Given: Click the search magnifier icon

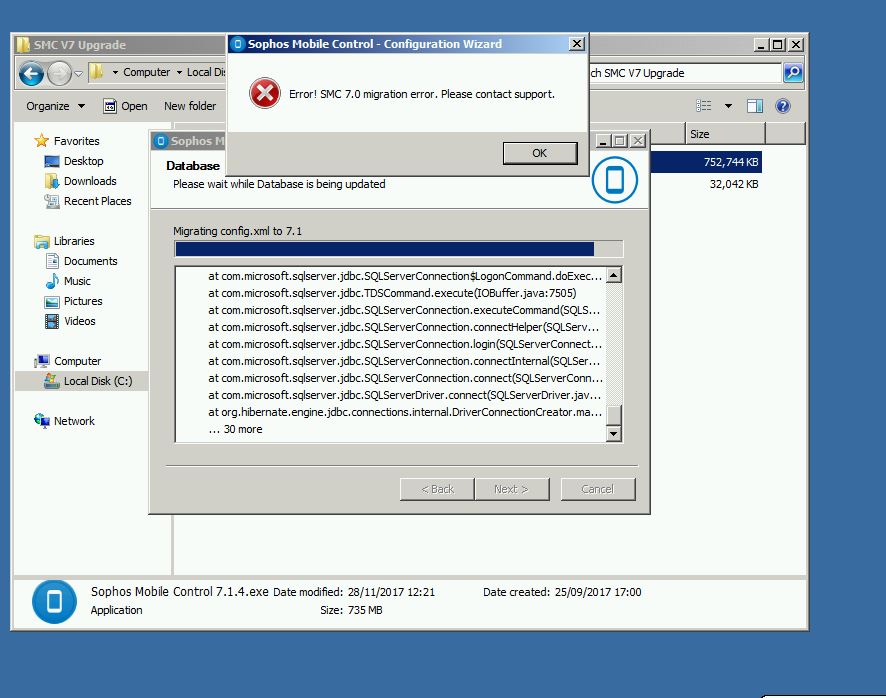Looking at the screenshot, I should (793, 72).
